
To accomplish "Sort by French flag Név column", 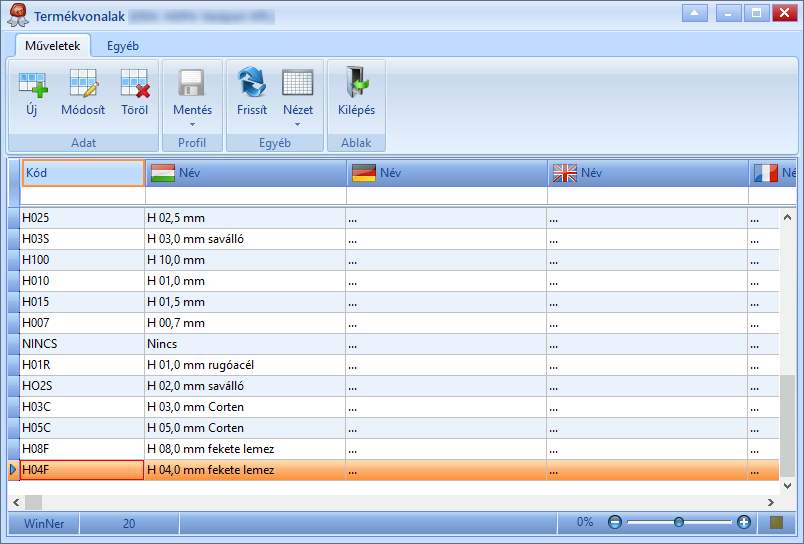I will [x=773, y=173].
